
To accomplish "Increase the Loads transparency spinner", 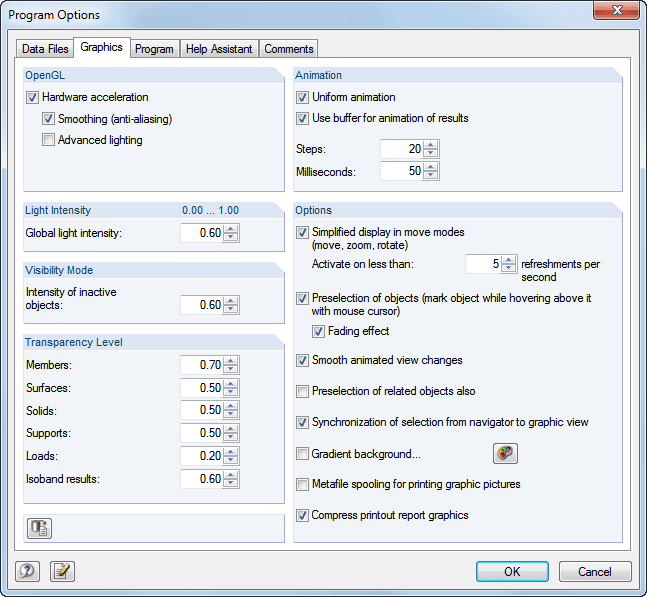I will (x=231, y=452).
